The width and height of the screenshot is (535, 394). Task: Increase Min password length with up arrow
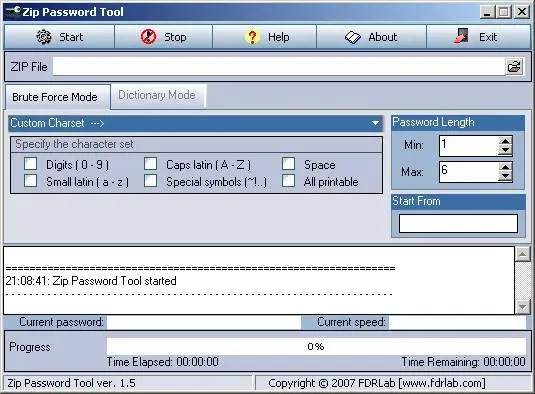[505, 141]
